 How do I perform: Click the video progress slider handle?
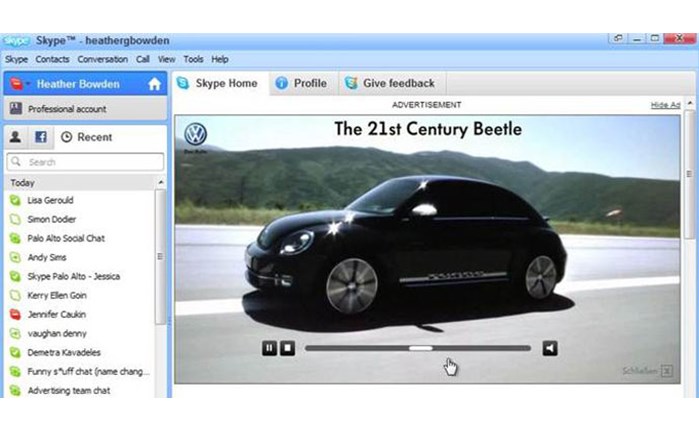(x=420, y=348)
